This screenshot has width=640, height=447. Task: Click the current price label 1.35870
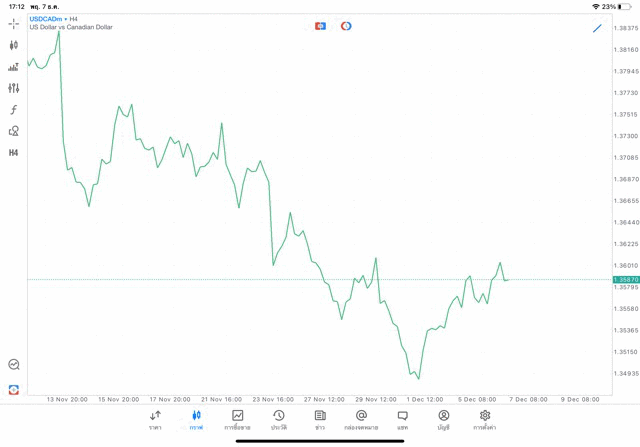(x=626, y=280)
